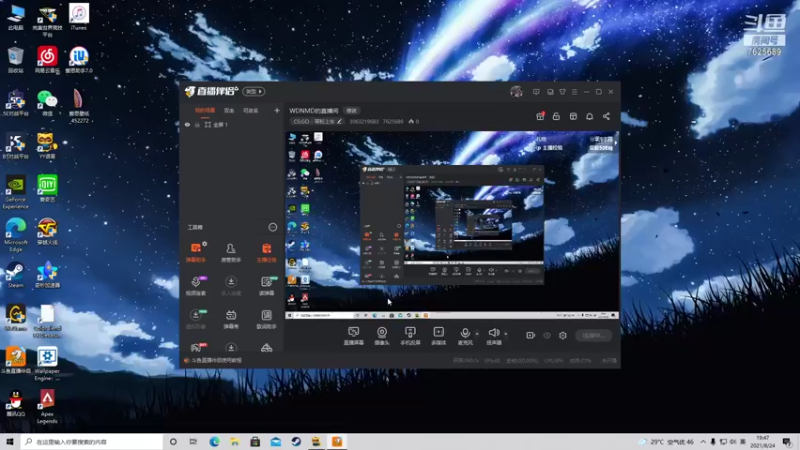Open the Tencent QQ desktop shortcut
Screen dimensions: 800x450
(x=15, y=404)
